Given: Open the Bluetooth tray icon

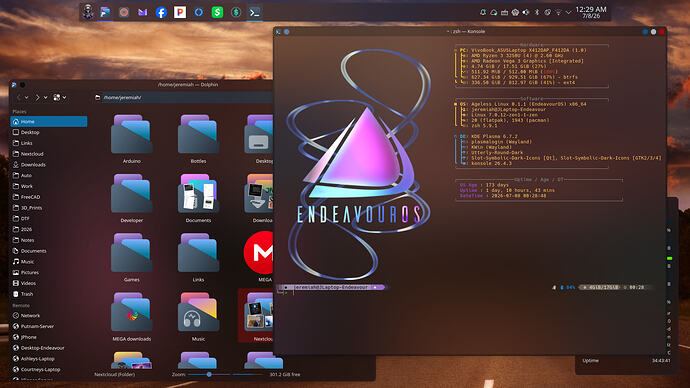Looking at the screenshot, I should click(x=537, y=12).
